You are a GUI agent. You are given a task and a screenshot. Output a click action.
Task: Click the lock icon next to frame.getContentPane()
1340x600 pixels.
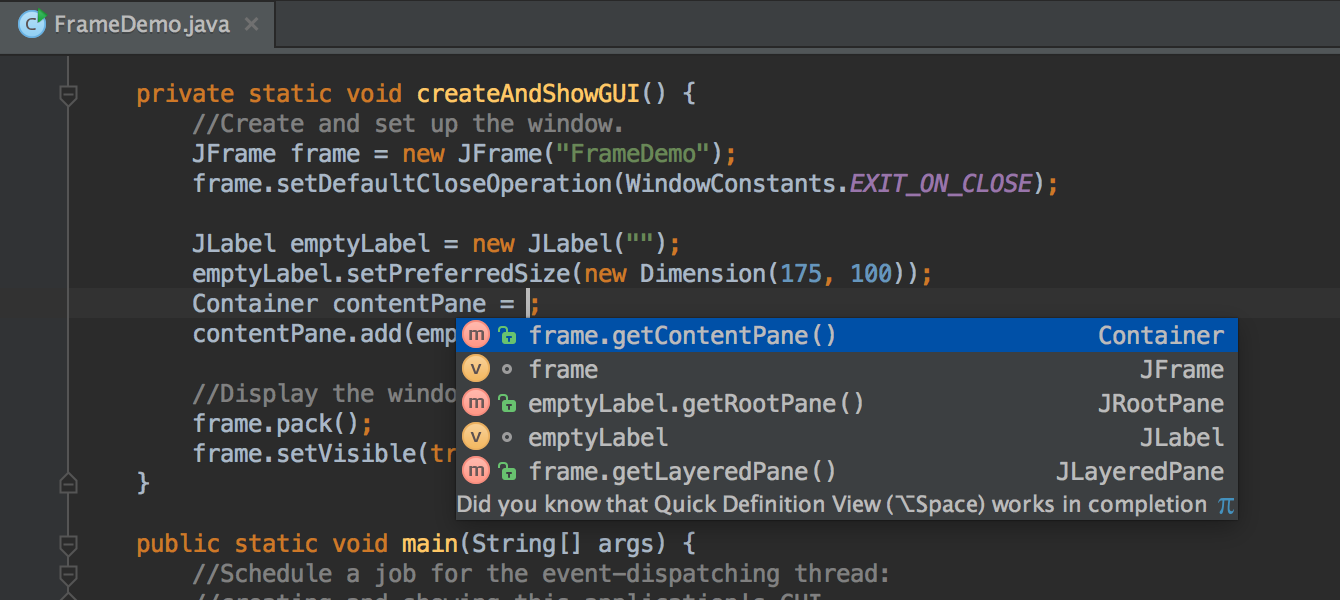coord(508,334)
